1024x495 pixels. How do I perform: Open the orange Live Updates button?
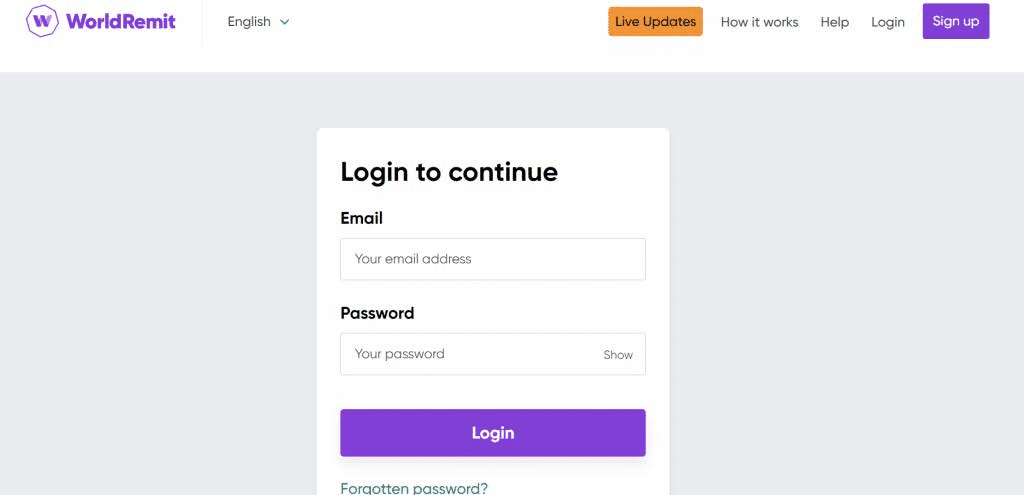click(x=656, y=22)
